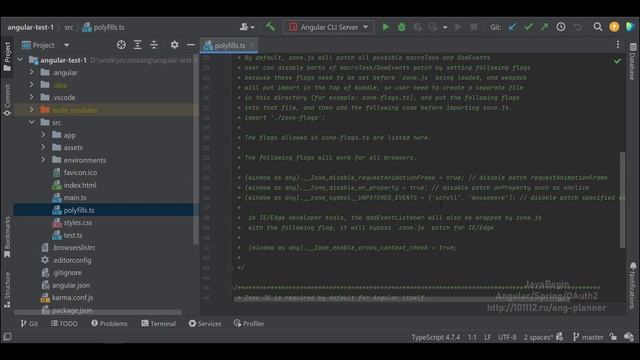Select karma.conf.js in project tree

pyautogui.click(x=72, y=298)
